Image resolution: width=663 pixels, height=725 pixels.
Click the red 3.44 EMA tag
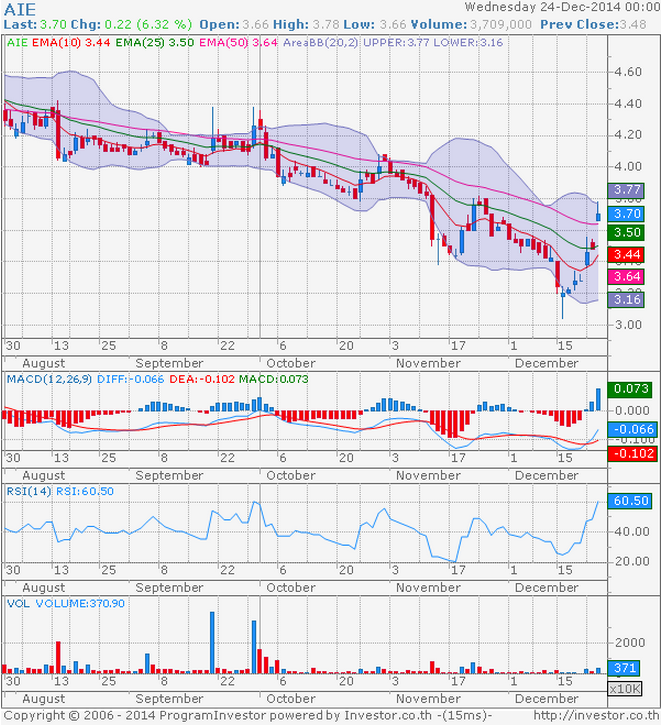point(626,255)
